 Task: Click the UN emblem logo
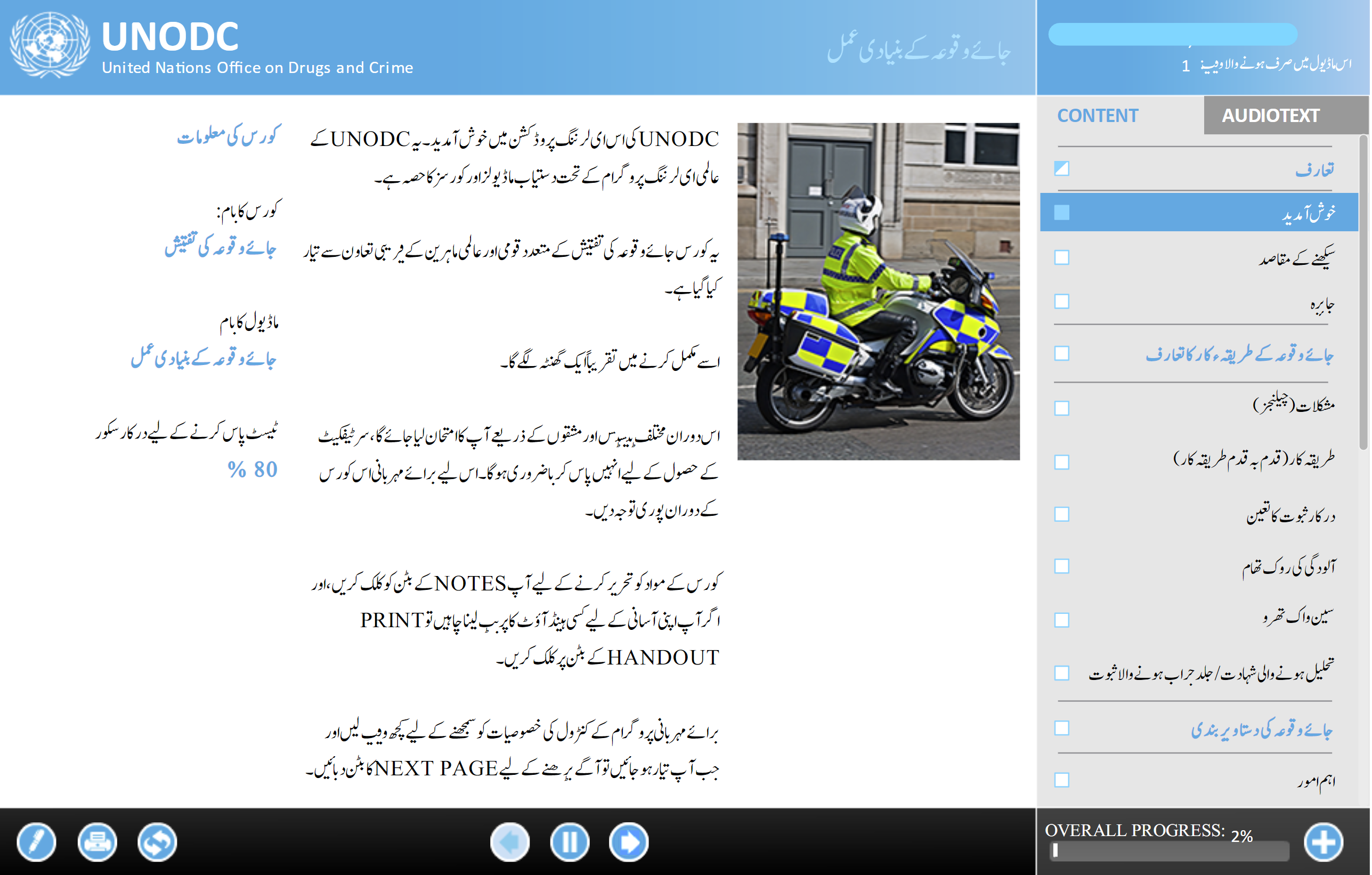coord(50,44)
